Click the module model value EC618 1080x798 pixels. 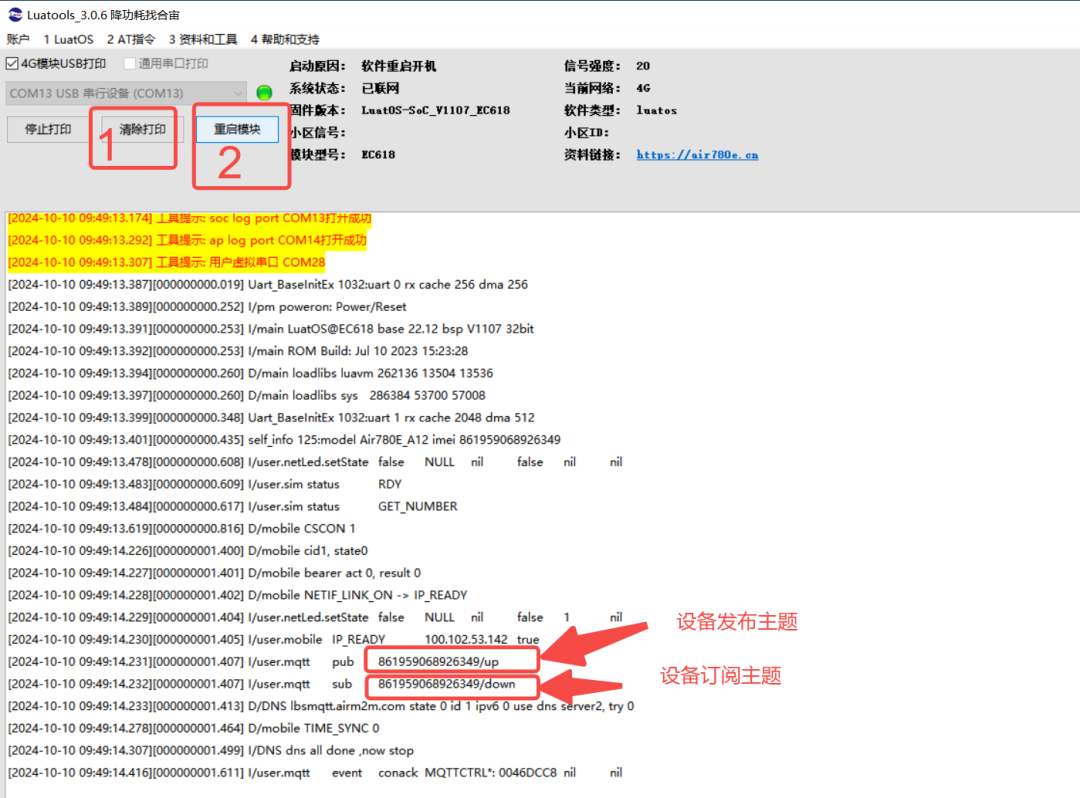tap(378, 155)
